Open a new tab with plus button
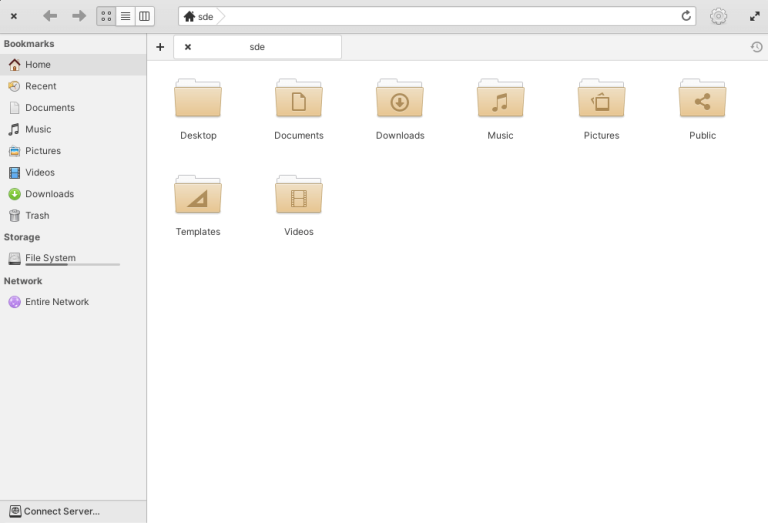 coord(160,47)
